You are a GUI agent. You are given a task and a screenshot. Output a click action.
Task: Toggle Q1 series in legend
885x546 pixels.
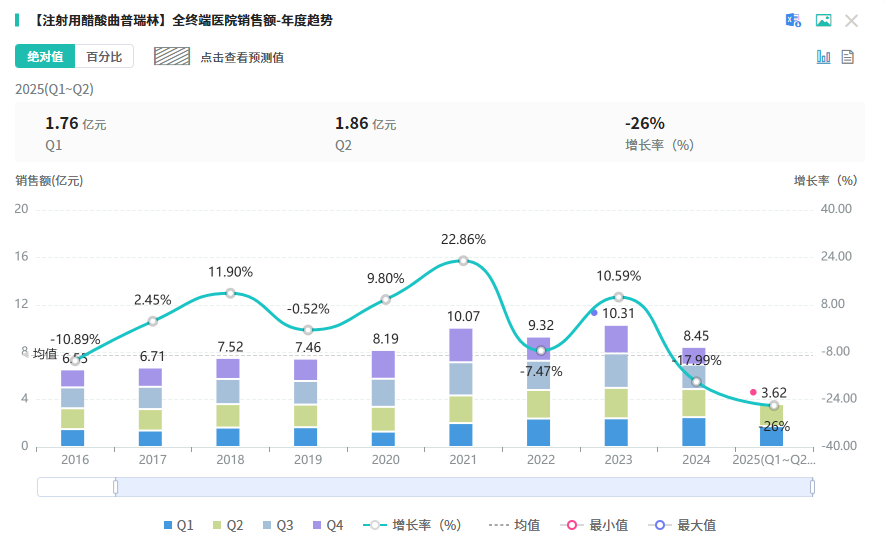pyautogui.click(x=178, y=525)
